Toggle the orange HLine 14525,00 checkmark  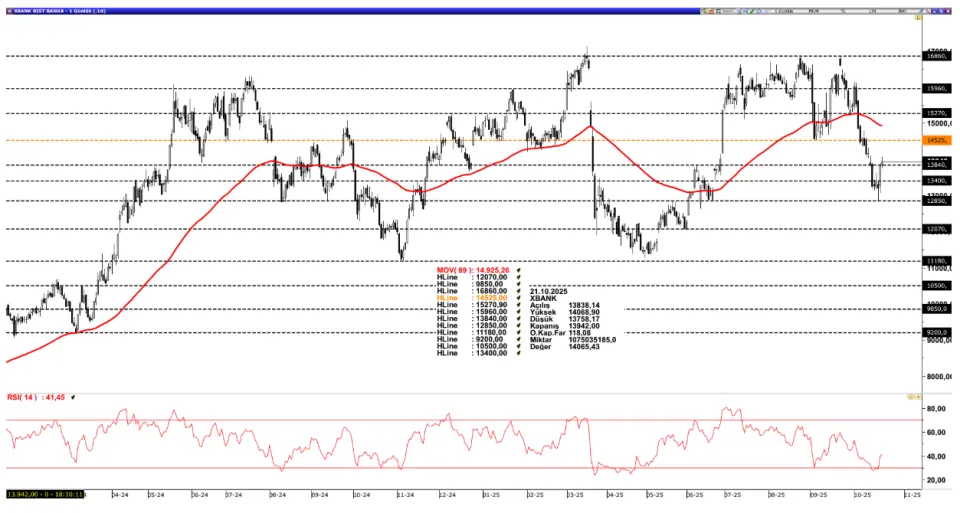(519, 298)
